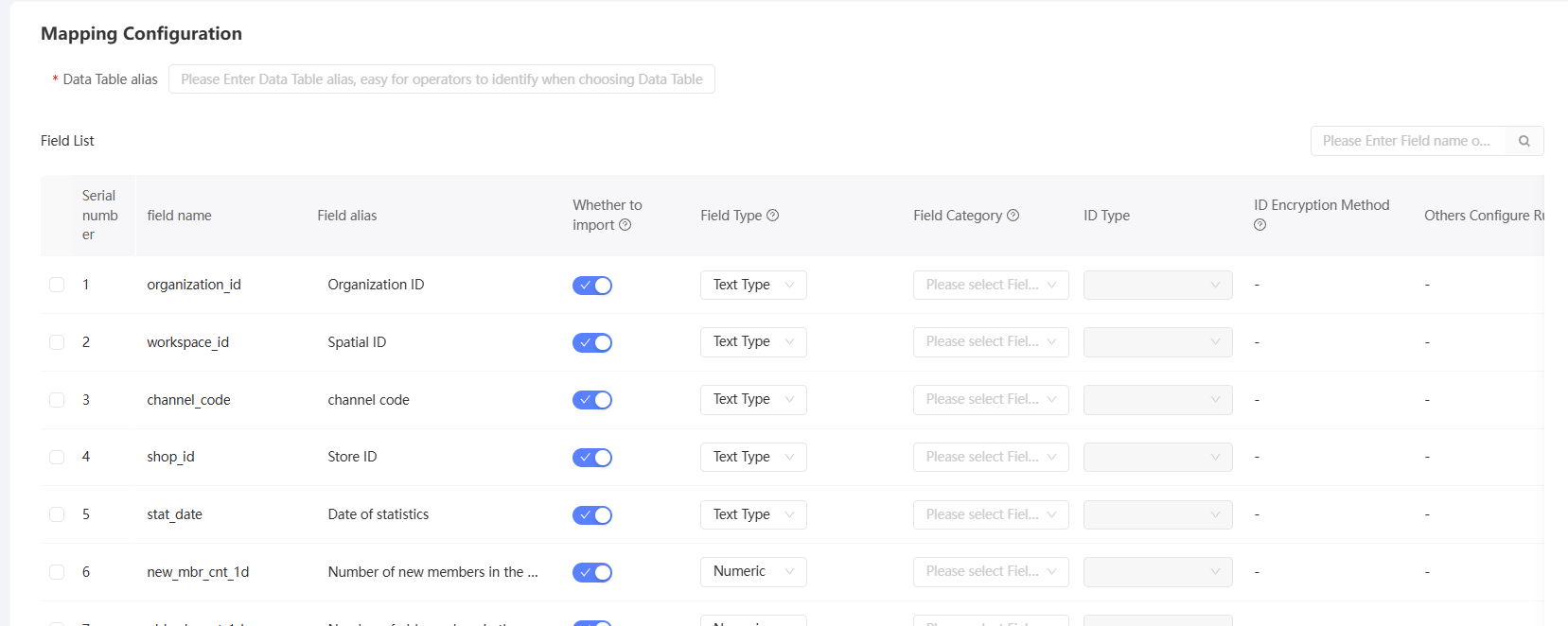Select the shop_id row checkbox
Viewport: 1568px width, 626px height.
coord(57,457)
